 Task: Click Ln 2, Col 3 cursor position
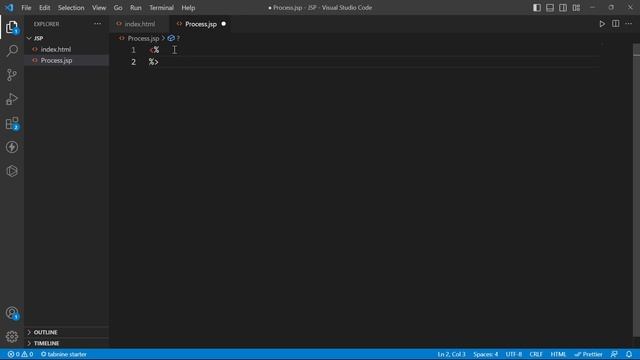[451, 354]
